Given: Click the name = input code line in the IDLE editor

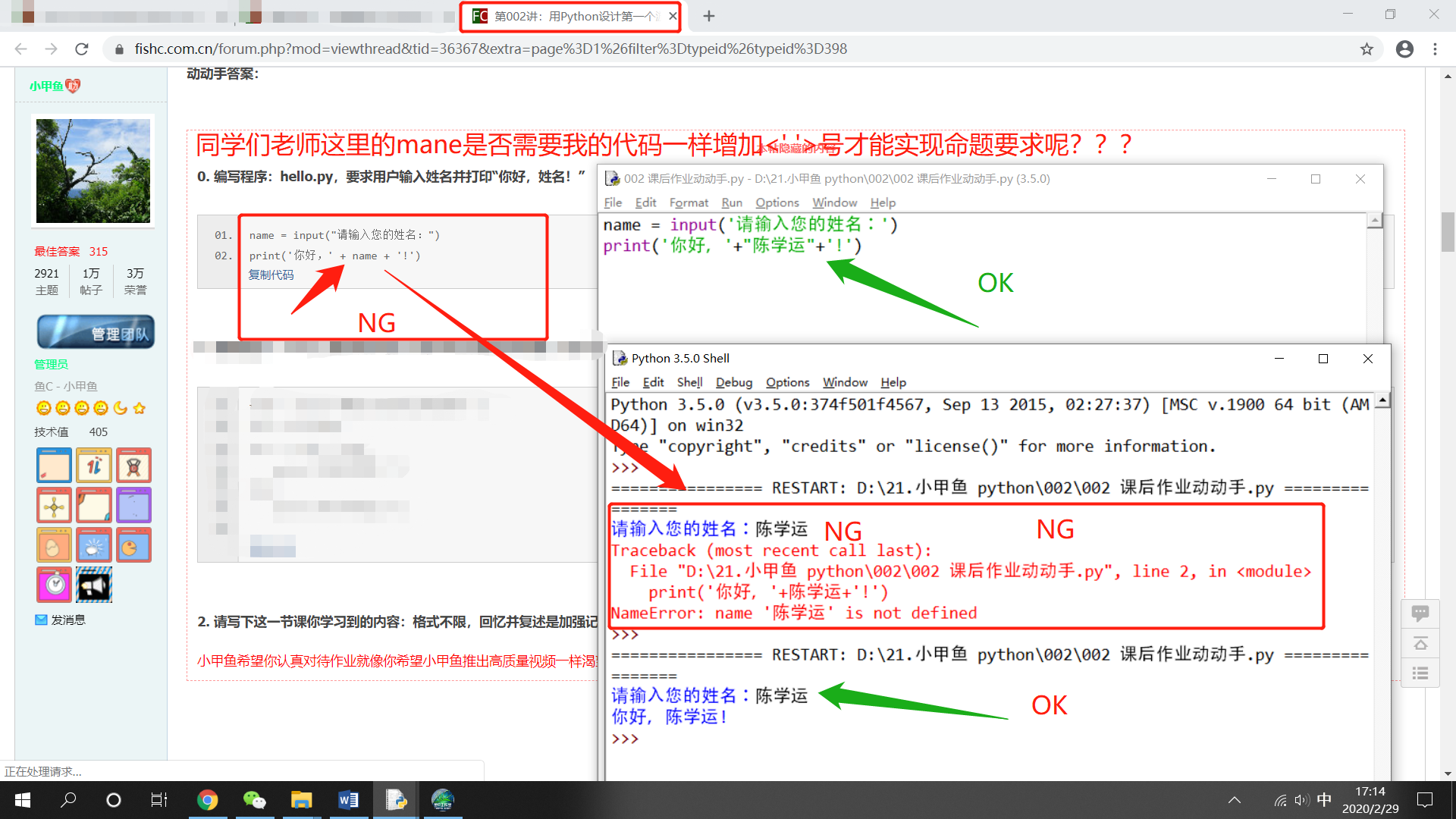Looking at the screenshot, I should [x=750, y=224].
